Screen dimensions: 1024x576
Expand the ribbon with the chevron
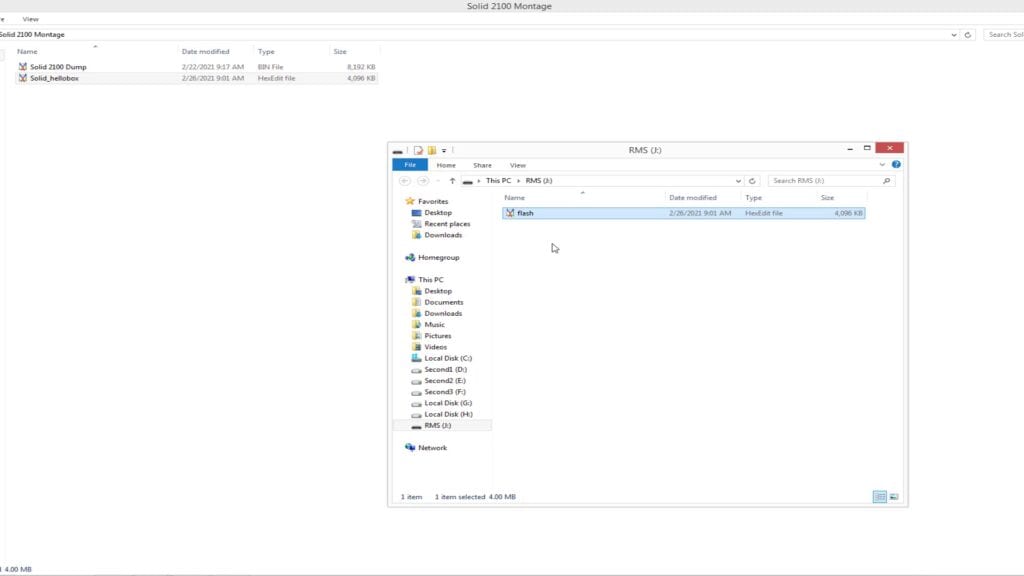click(x=882, y=165)
